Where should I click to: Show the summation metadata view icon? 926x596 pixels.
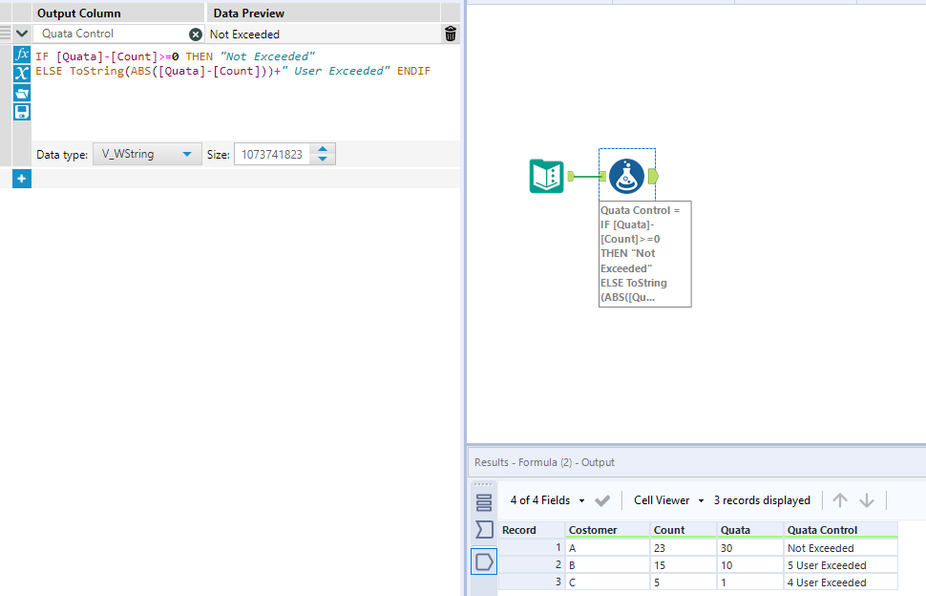point(484,529)
